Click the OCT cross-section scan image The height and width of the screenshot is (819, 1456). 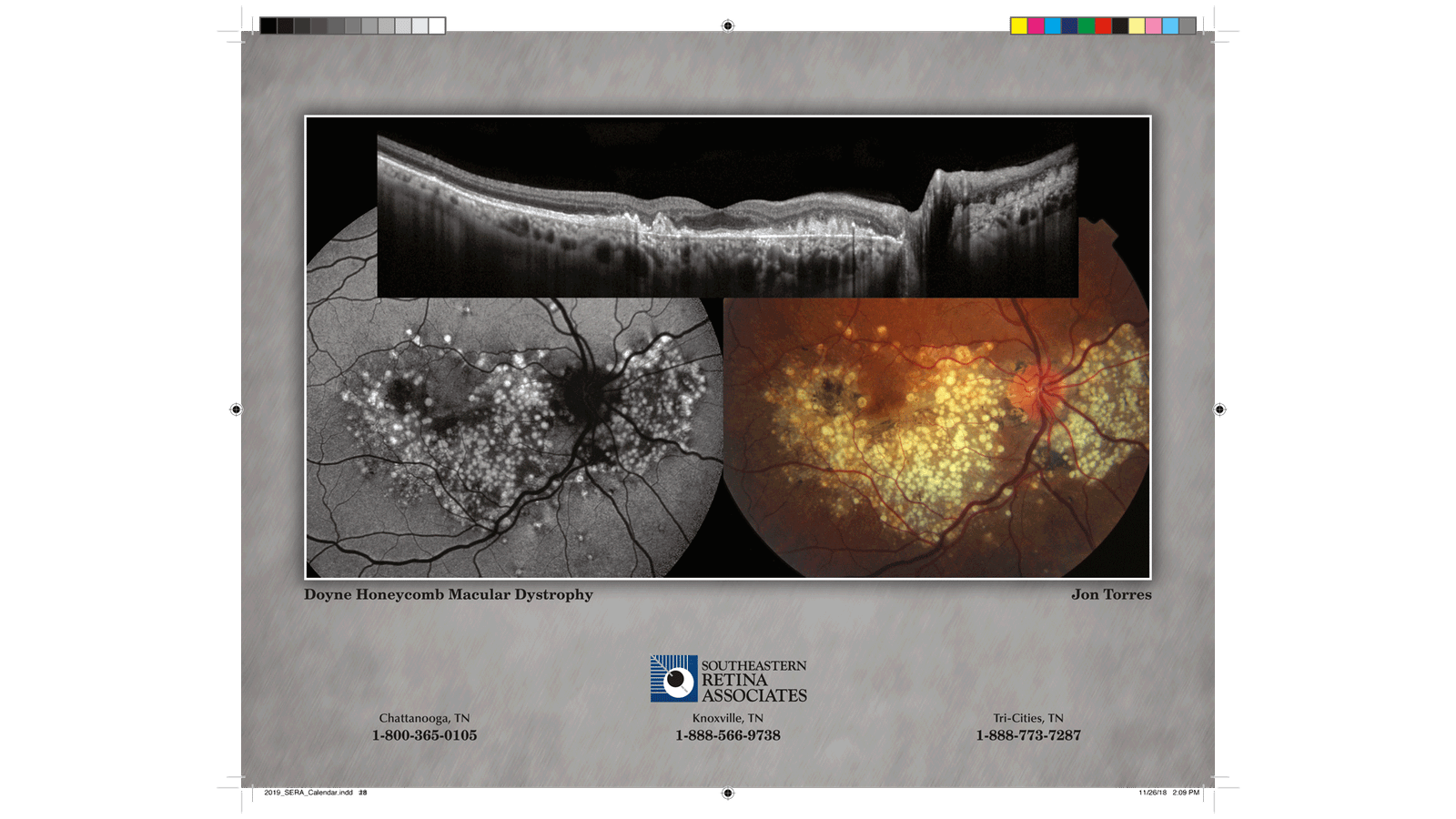(728, 217)
